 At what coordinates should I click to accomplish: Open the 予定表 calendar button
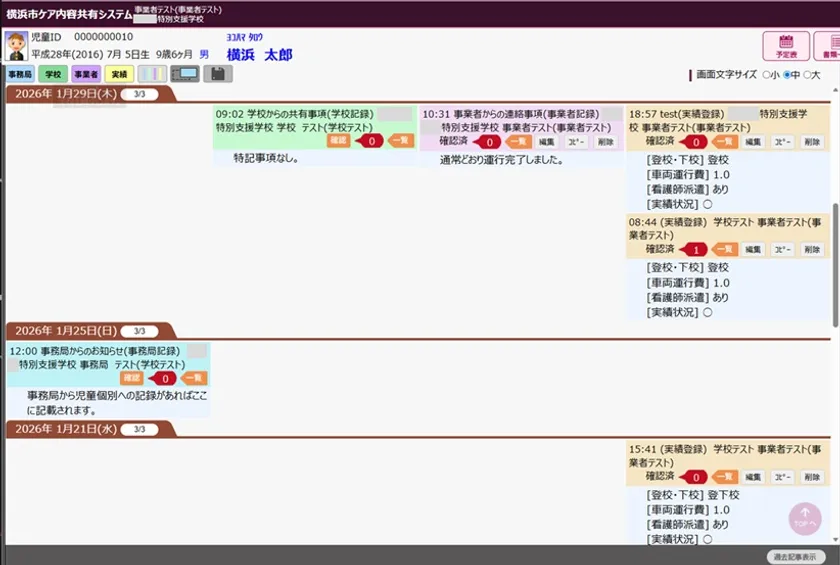tap(786, 46)
